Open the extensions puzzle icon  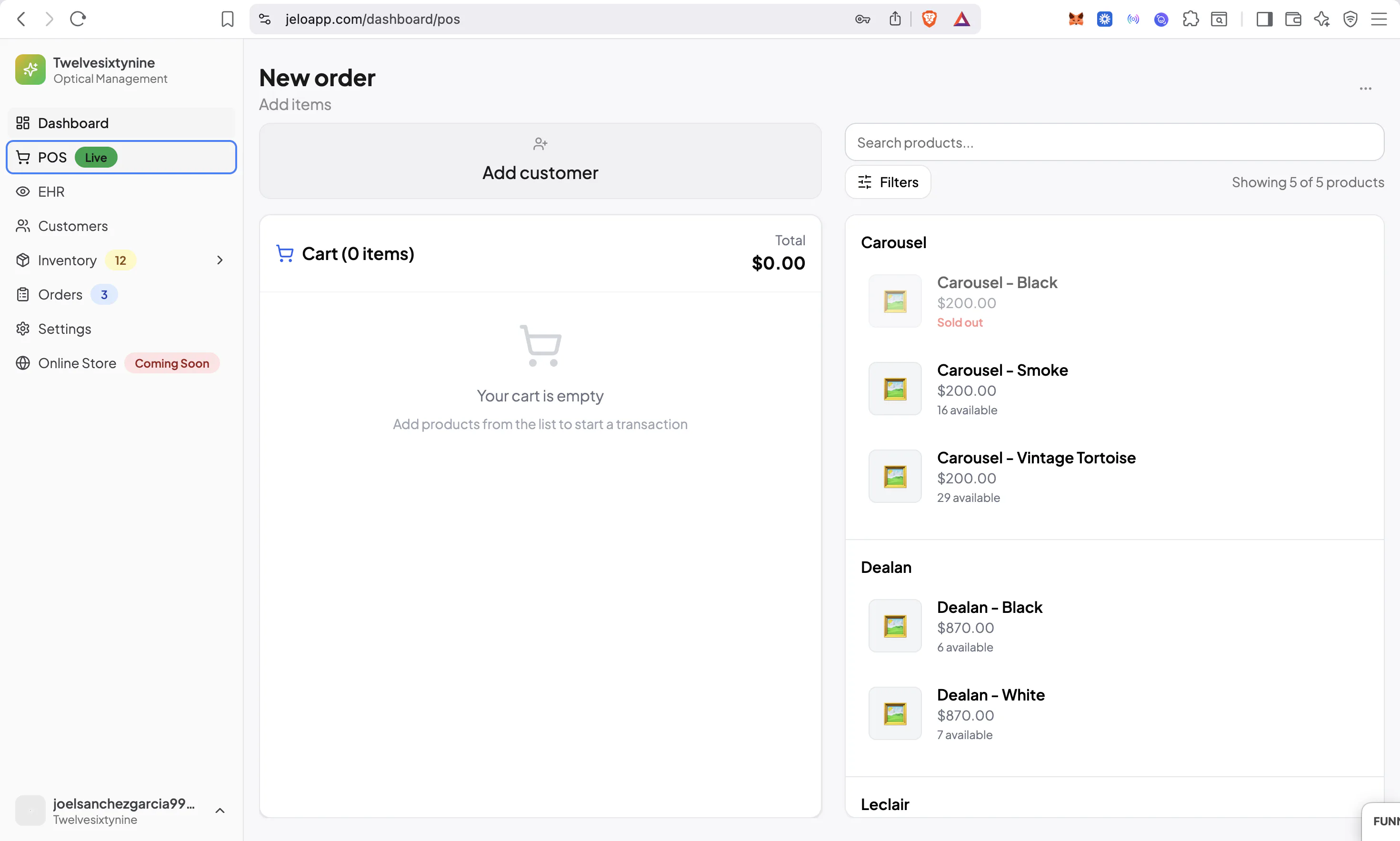click(x=1190, y=19)
